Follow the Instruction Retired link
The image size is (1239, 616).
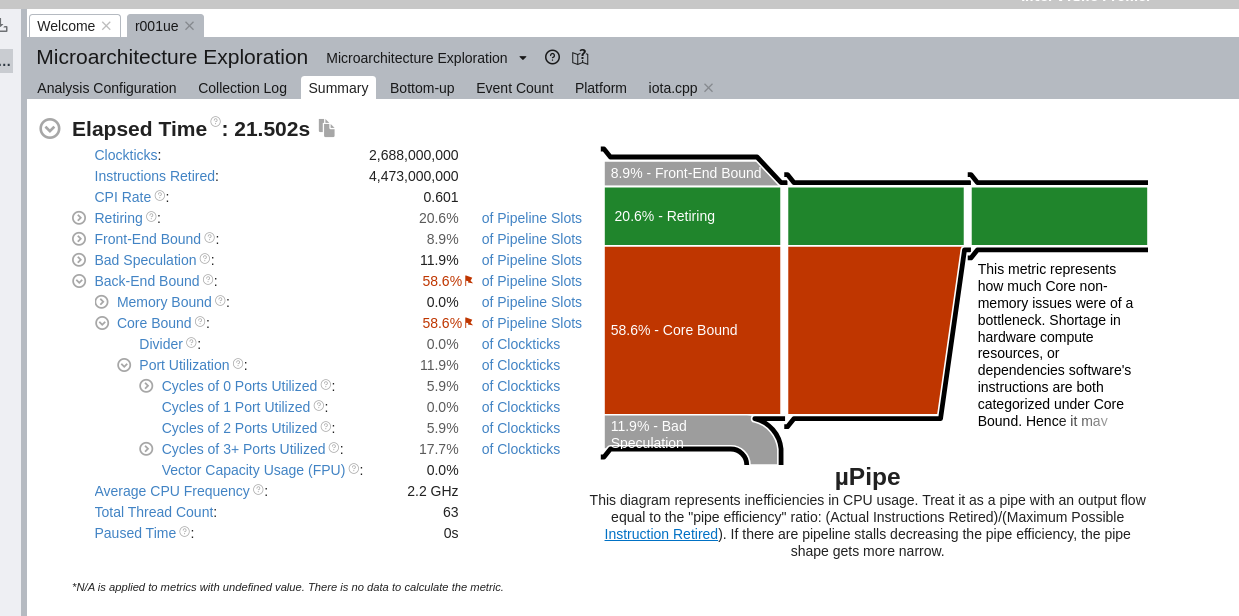661,534
